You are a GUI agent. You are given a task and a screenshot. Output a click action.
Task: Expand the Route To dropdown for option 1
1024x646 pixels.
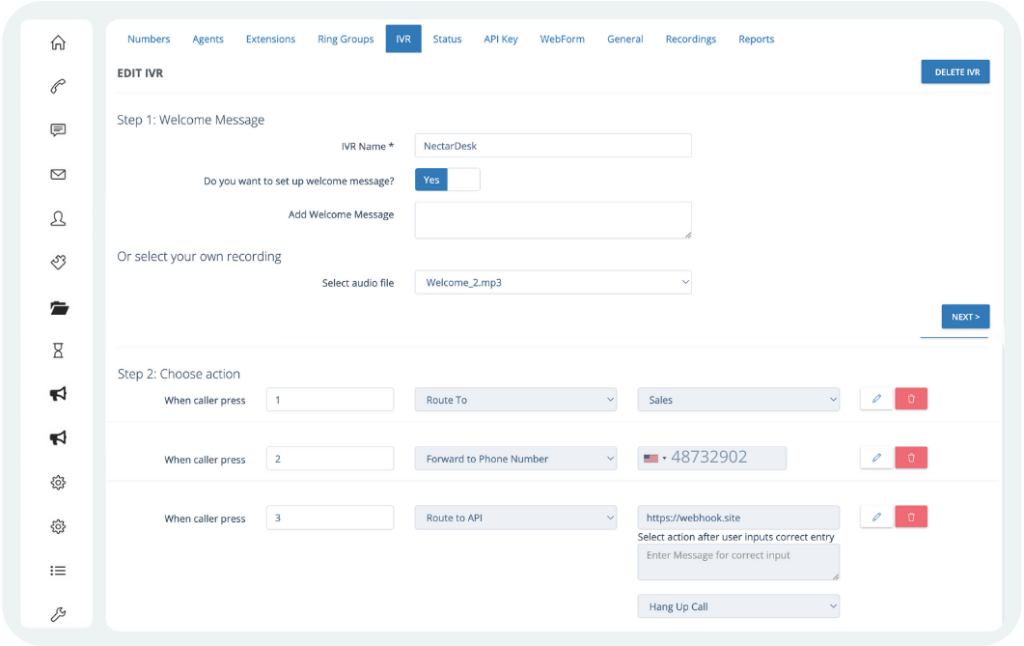click(x=515, y=399)
